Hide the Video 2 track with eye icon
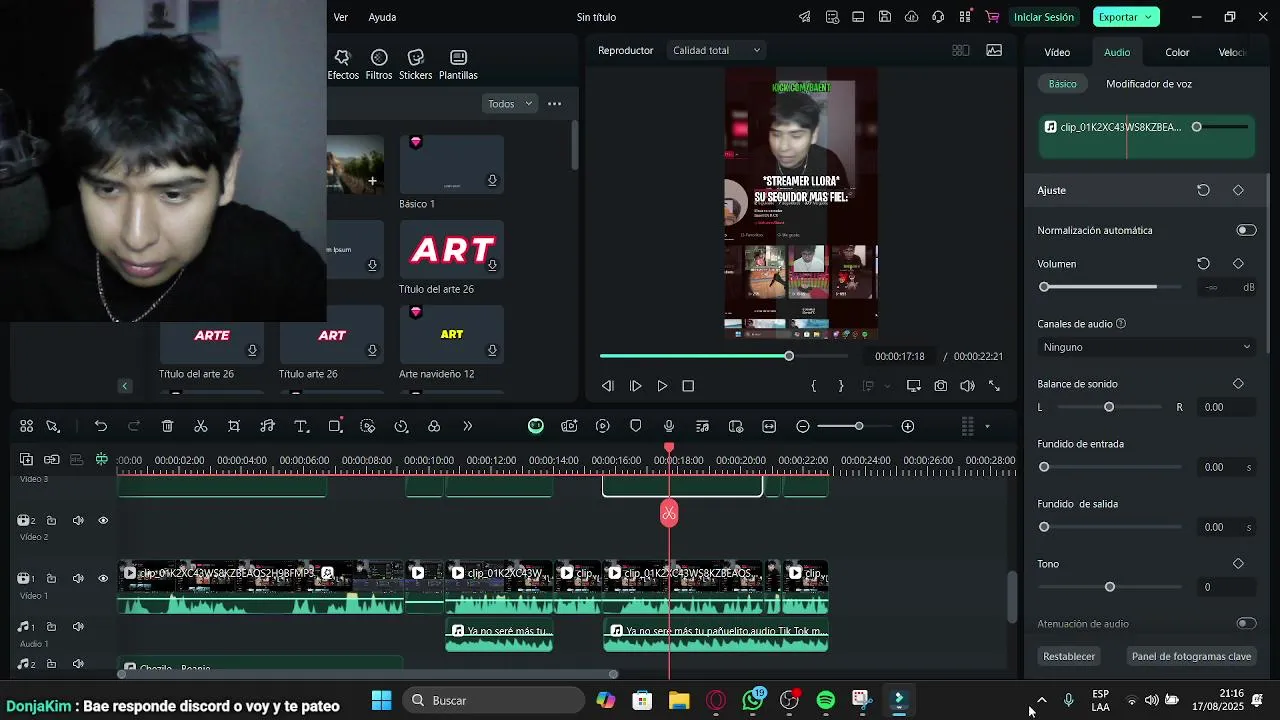Viewport: 1280px width, 720px height. (103, 520)
